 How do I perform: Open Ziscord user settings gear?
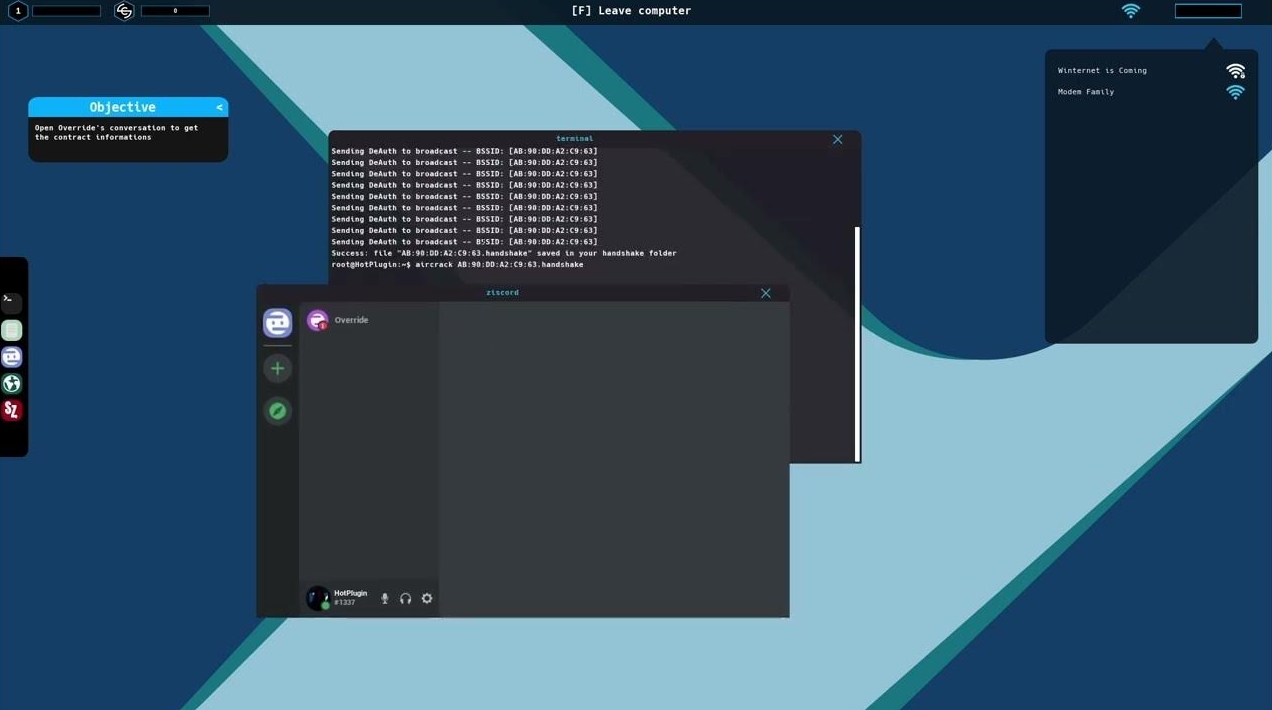(x=427, y=597)
